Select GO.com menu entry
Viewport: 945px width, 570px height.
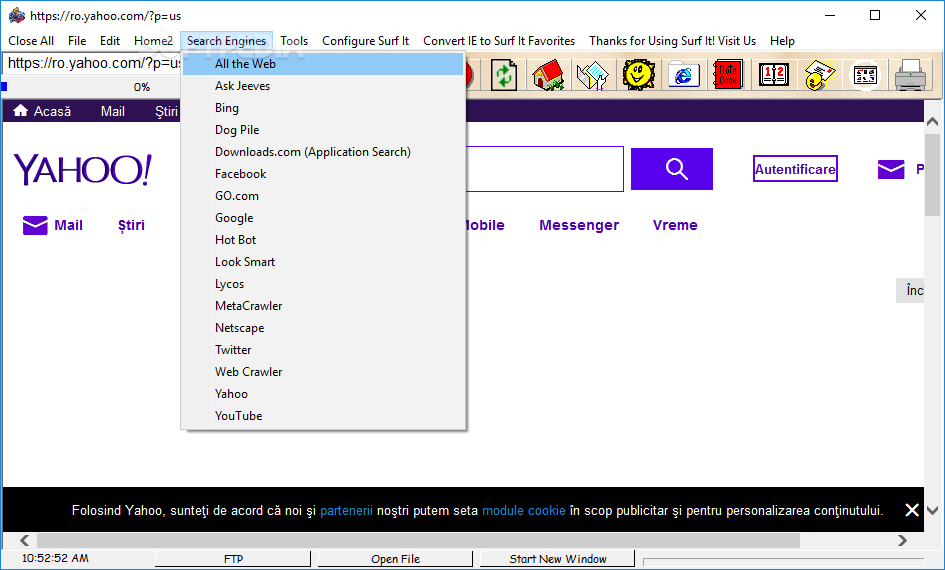tap(323, 196)
